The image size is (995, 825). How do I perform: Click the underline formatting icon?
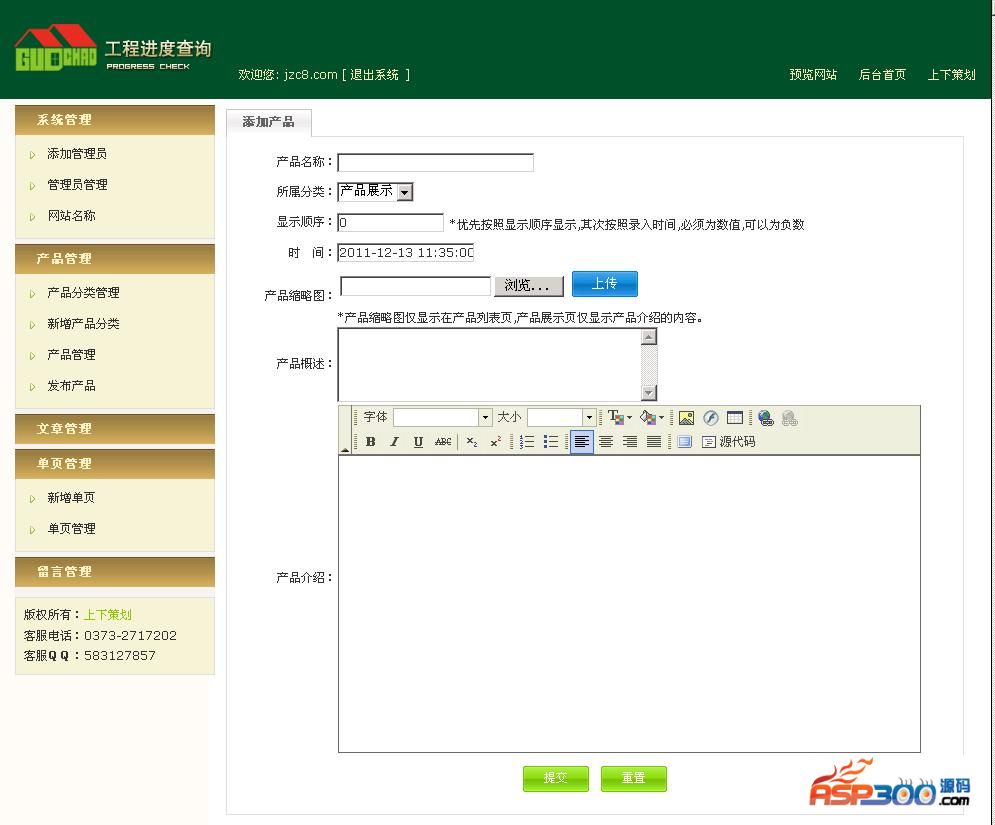[x=418, y=442]
